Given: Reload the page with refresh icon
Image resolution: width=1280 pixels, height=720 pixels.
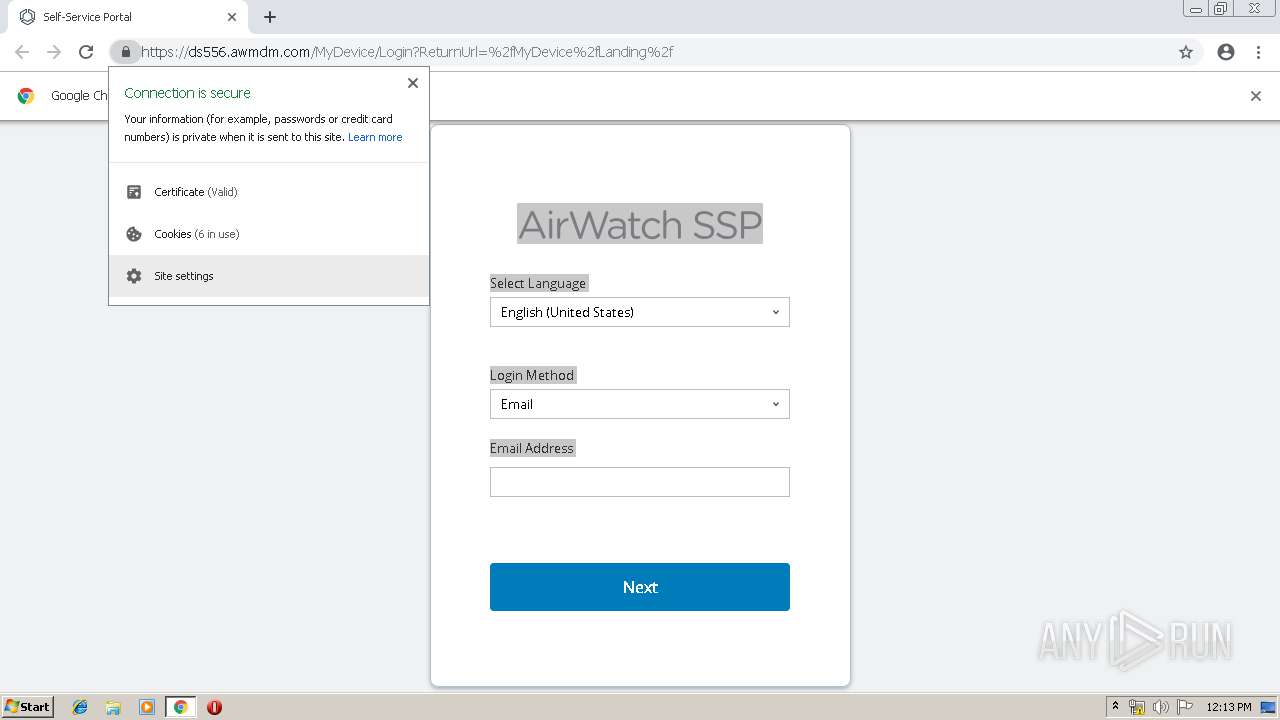Looking at the screenshot, I should (86, 52).
